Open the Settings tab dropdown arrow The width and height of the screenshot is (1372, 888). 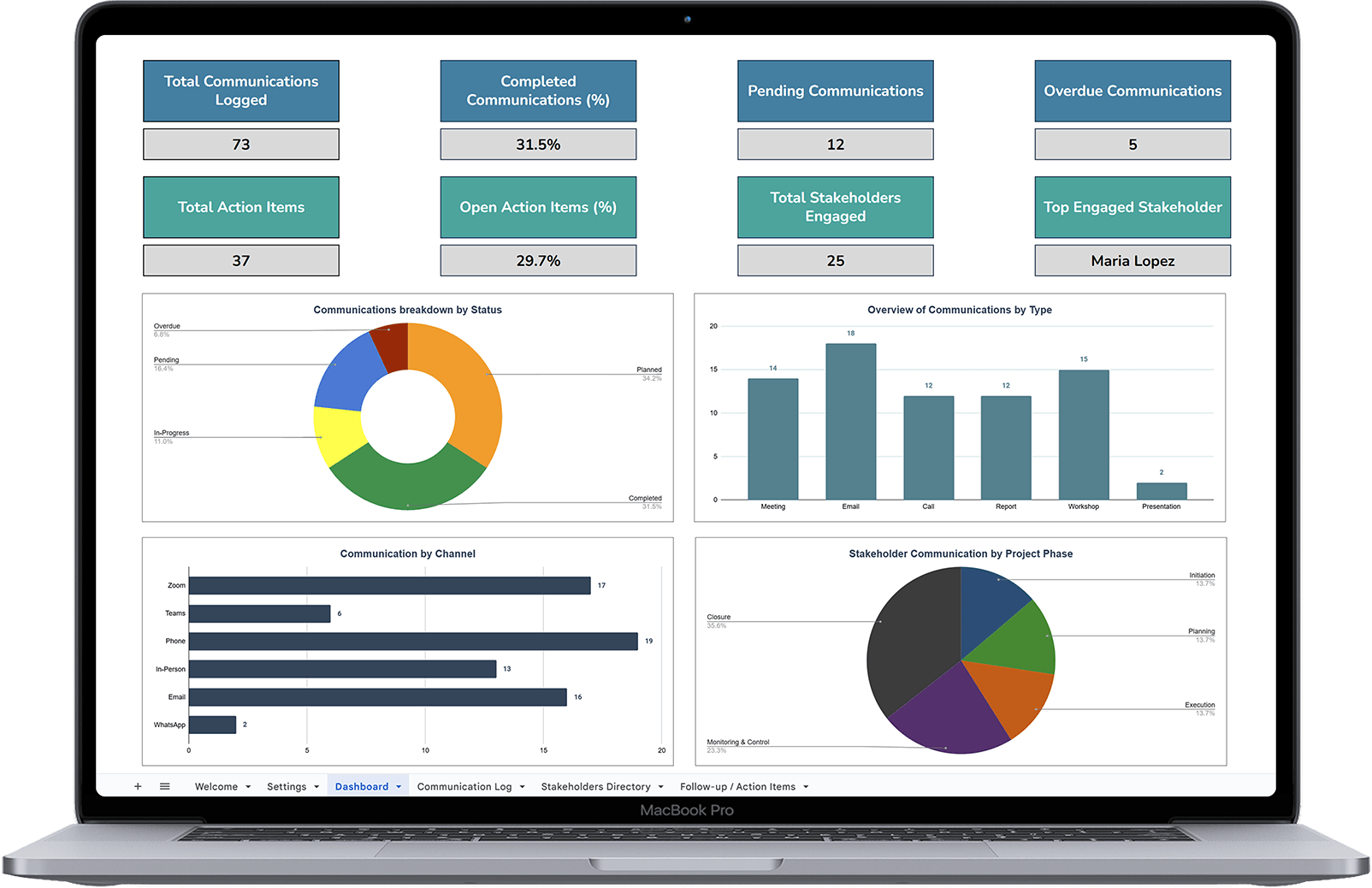coord(316,787)
